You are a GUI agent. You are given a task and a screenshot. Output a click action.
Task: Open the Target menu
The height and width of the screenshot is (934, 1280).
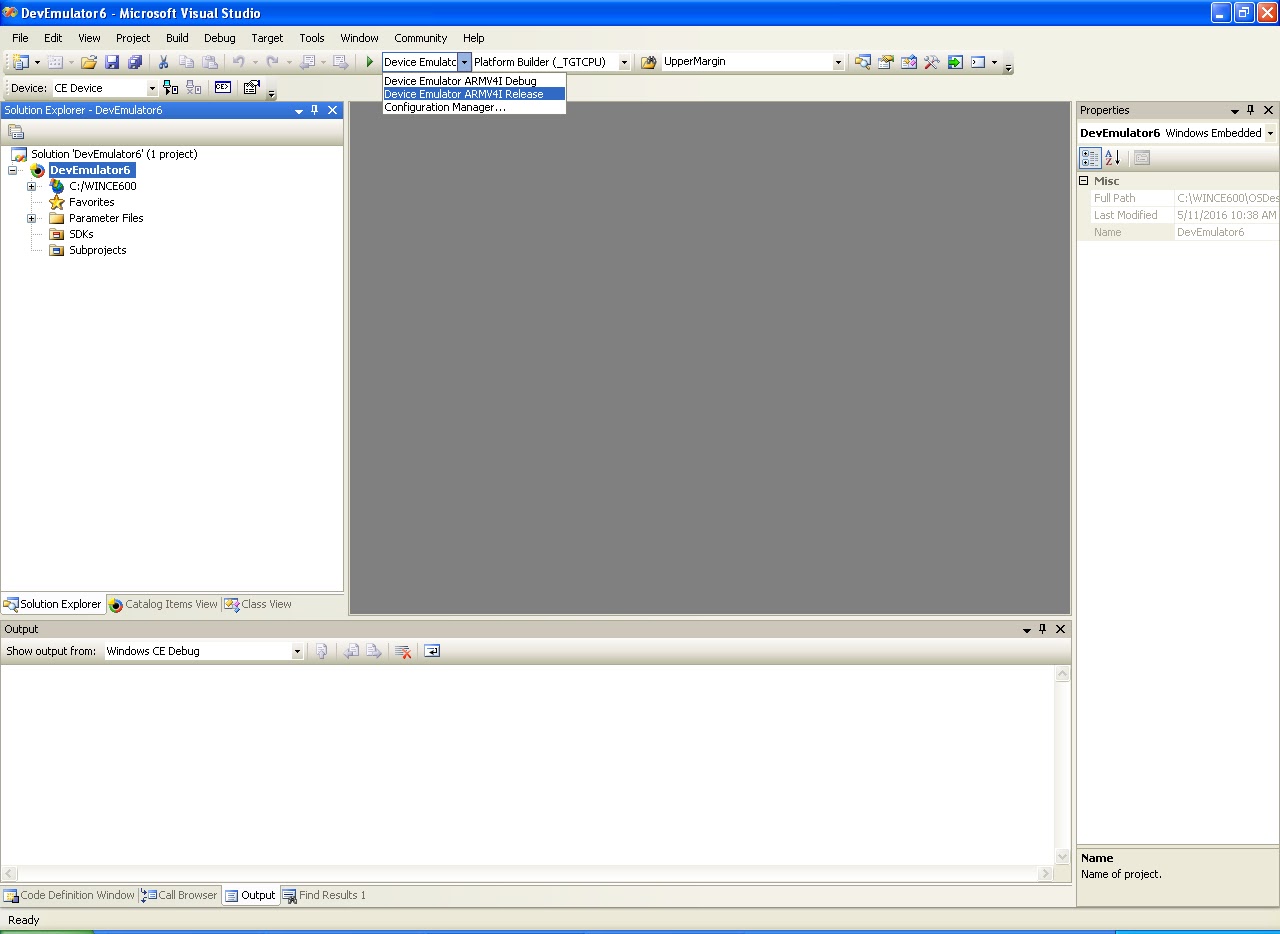point(267,38)
